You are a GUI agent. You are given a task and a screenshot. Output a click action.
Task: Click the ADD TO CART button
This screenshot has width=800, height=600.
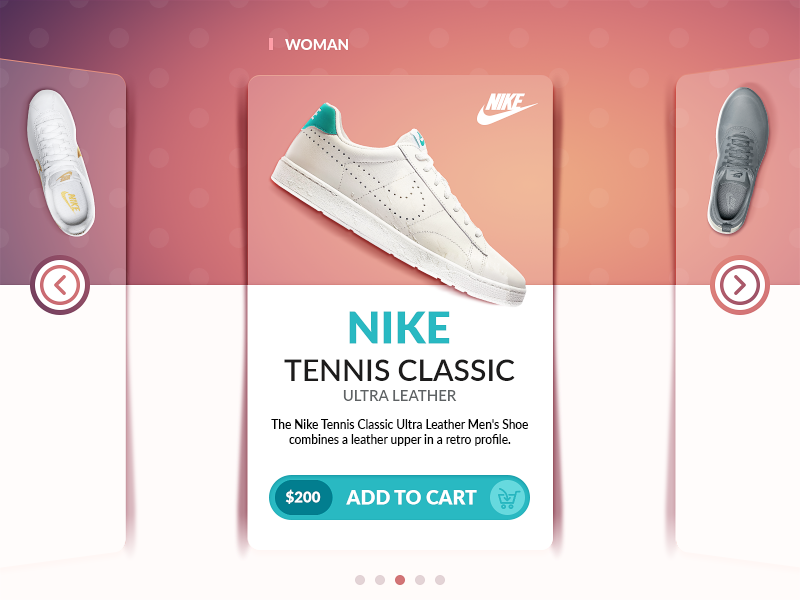click(399, 497)
